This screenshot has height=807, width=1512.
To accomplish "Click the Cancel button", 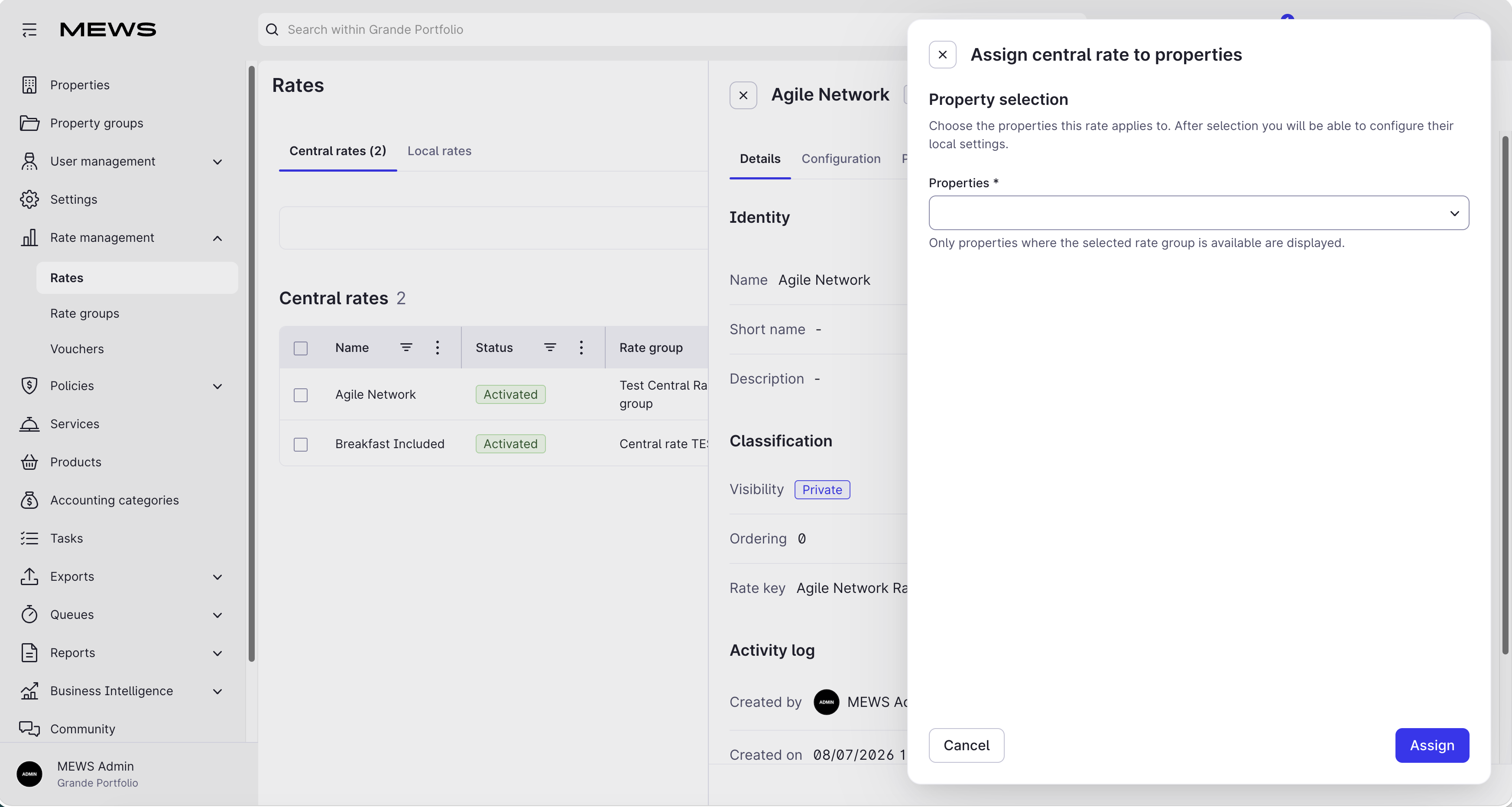I will click(x=966, y=745).
